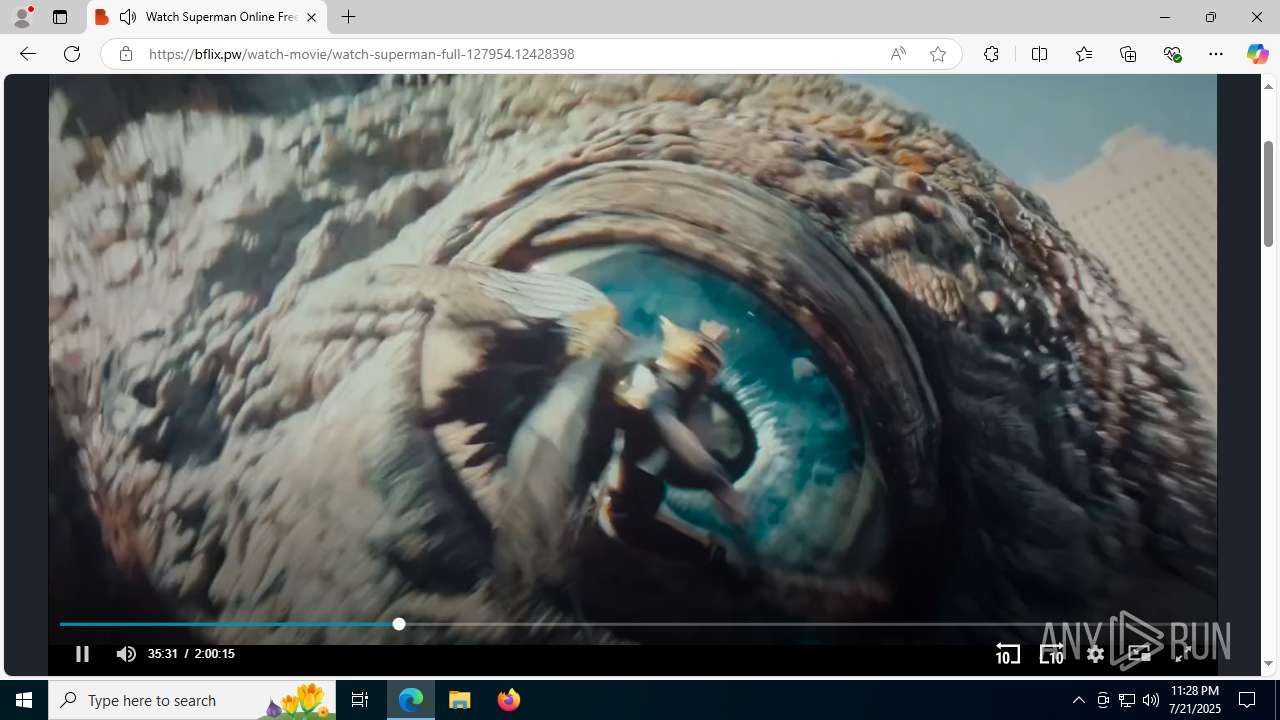The image size is (1280, 720).
Task: Close the Watch Superman Online tab
Action: tap(311, 17)
